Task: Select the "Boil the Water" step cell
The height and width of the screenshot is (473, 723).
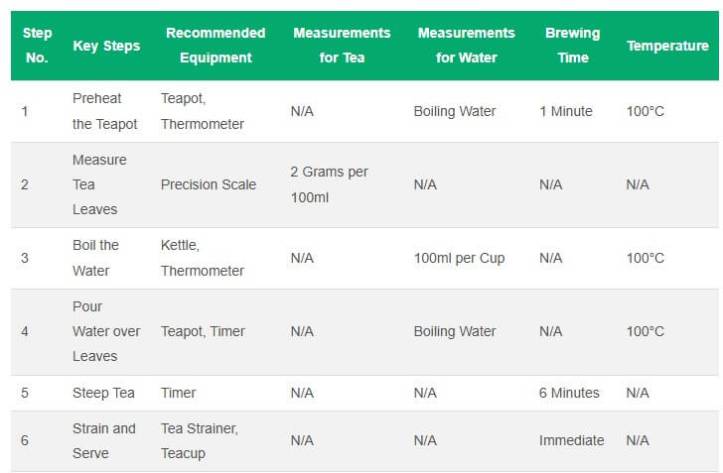Action: 95,258
